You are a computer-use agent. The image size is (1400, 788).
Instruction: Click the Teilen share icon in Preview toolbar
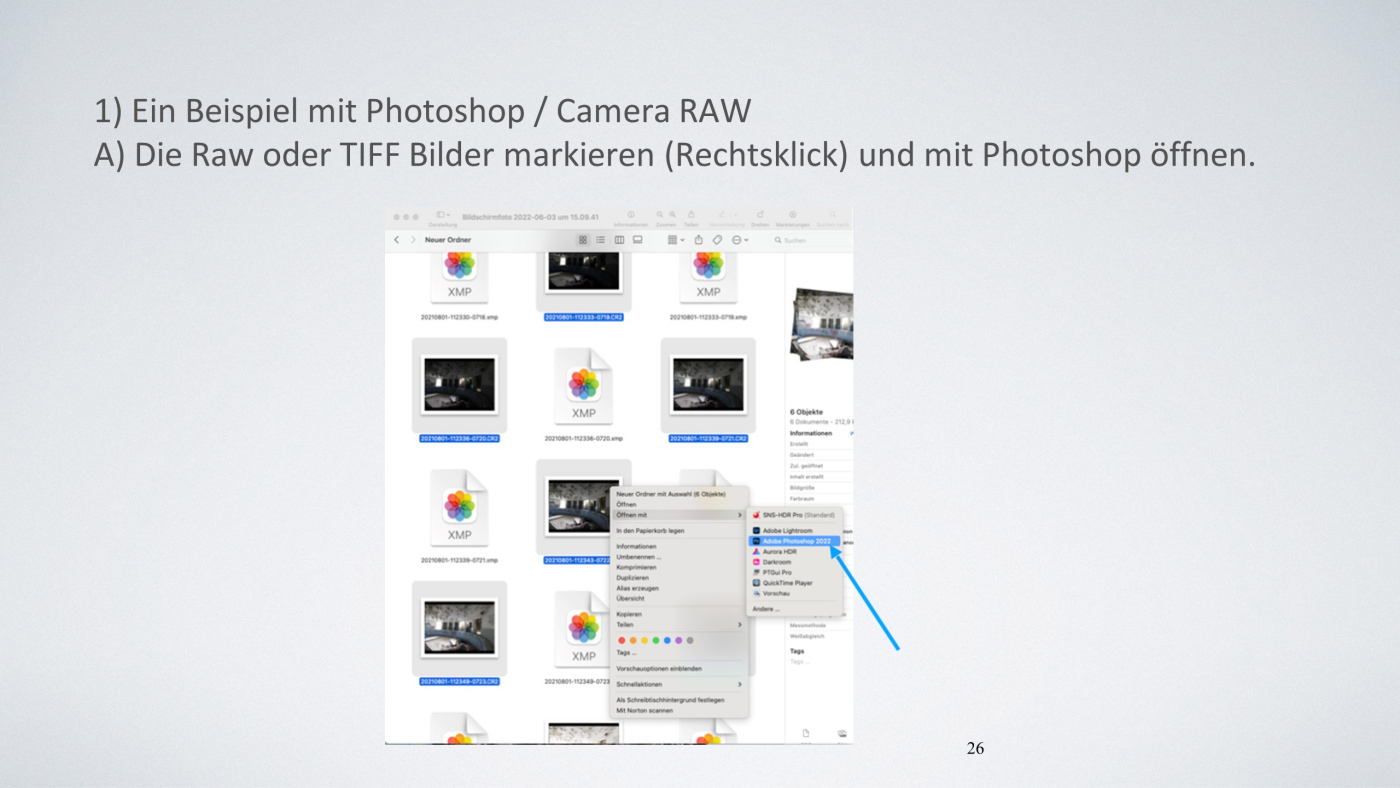pos(691,214)
